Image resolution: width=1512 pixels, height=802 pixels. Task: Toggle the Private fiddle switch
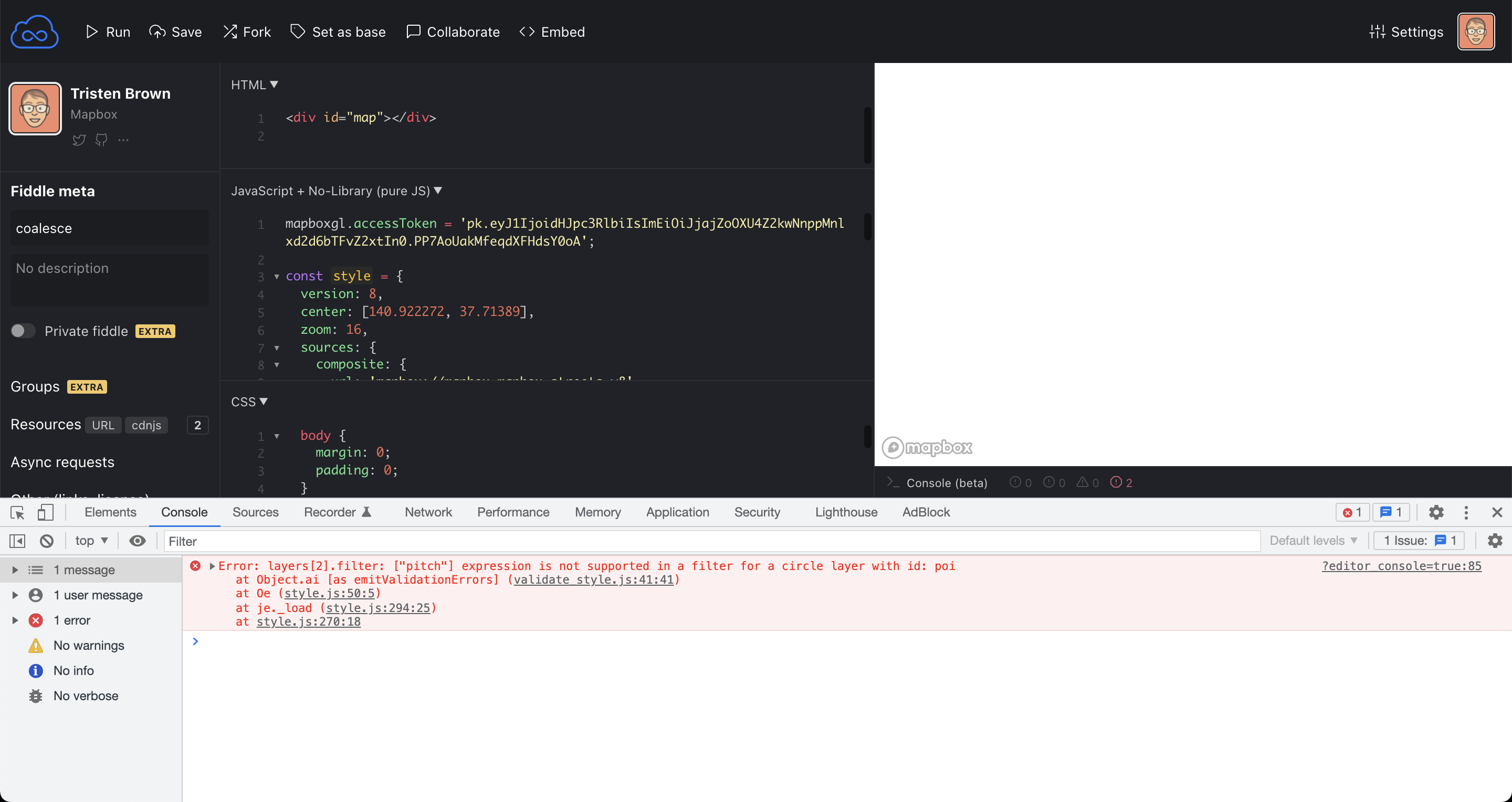pos(23,331)
